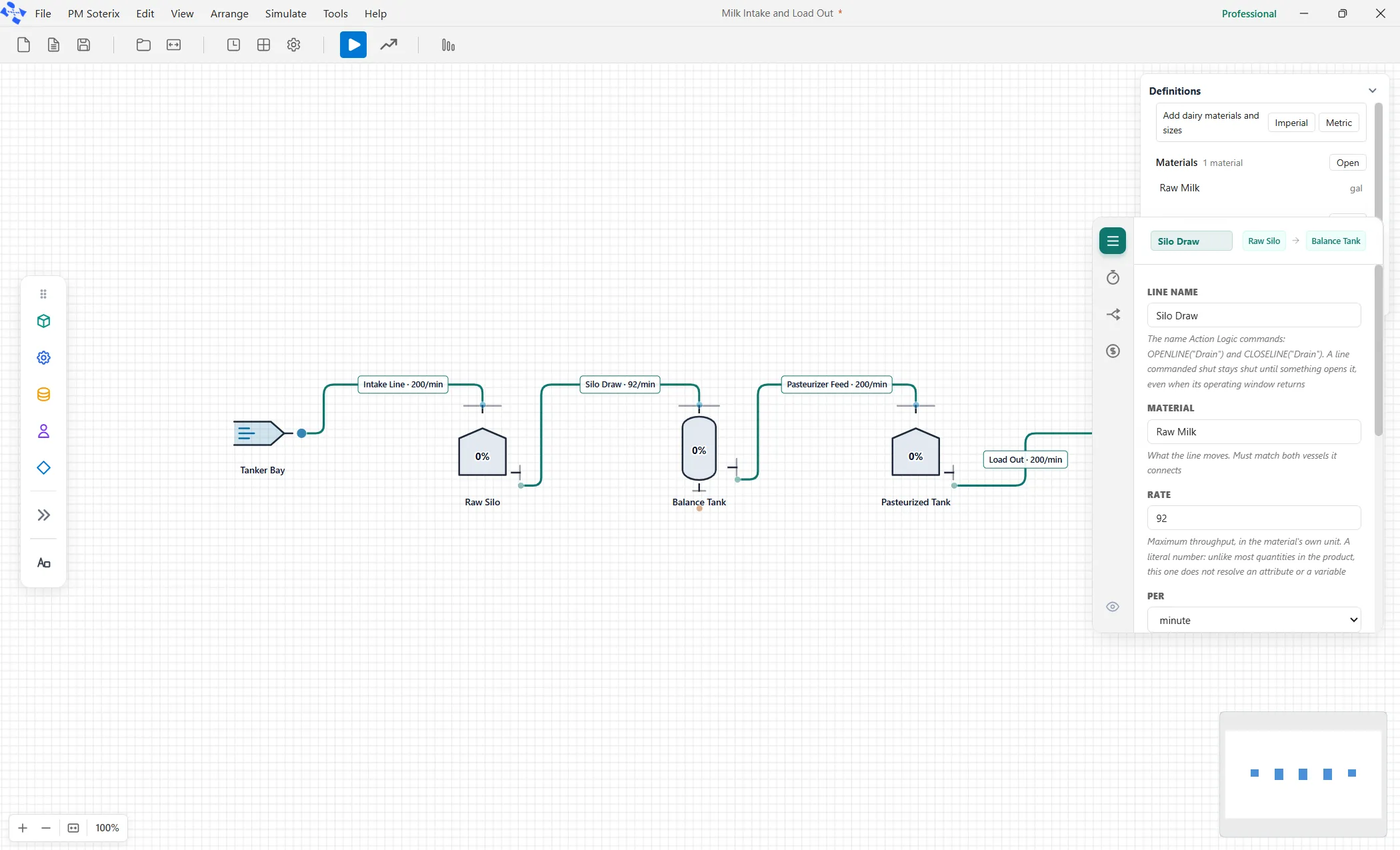
Task: Click the zoom in plus button
Action: coord(23,828)
